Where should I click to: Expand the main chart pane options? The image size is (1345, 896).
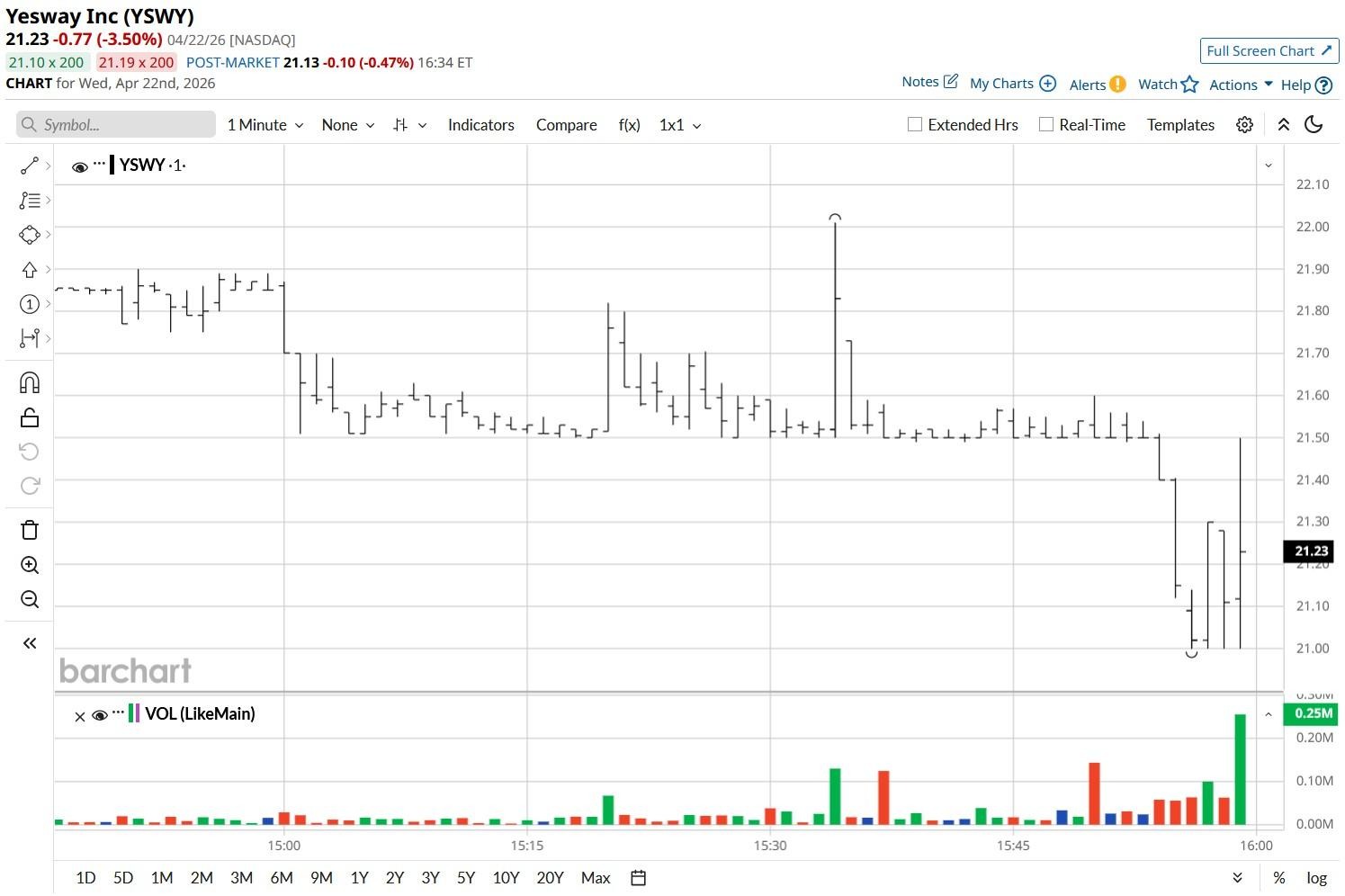point(1269,166)
